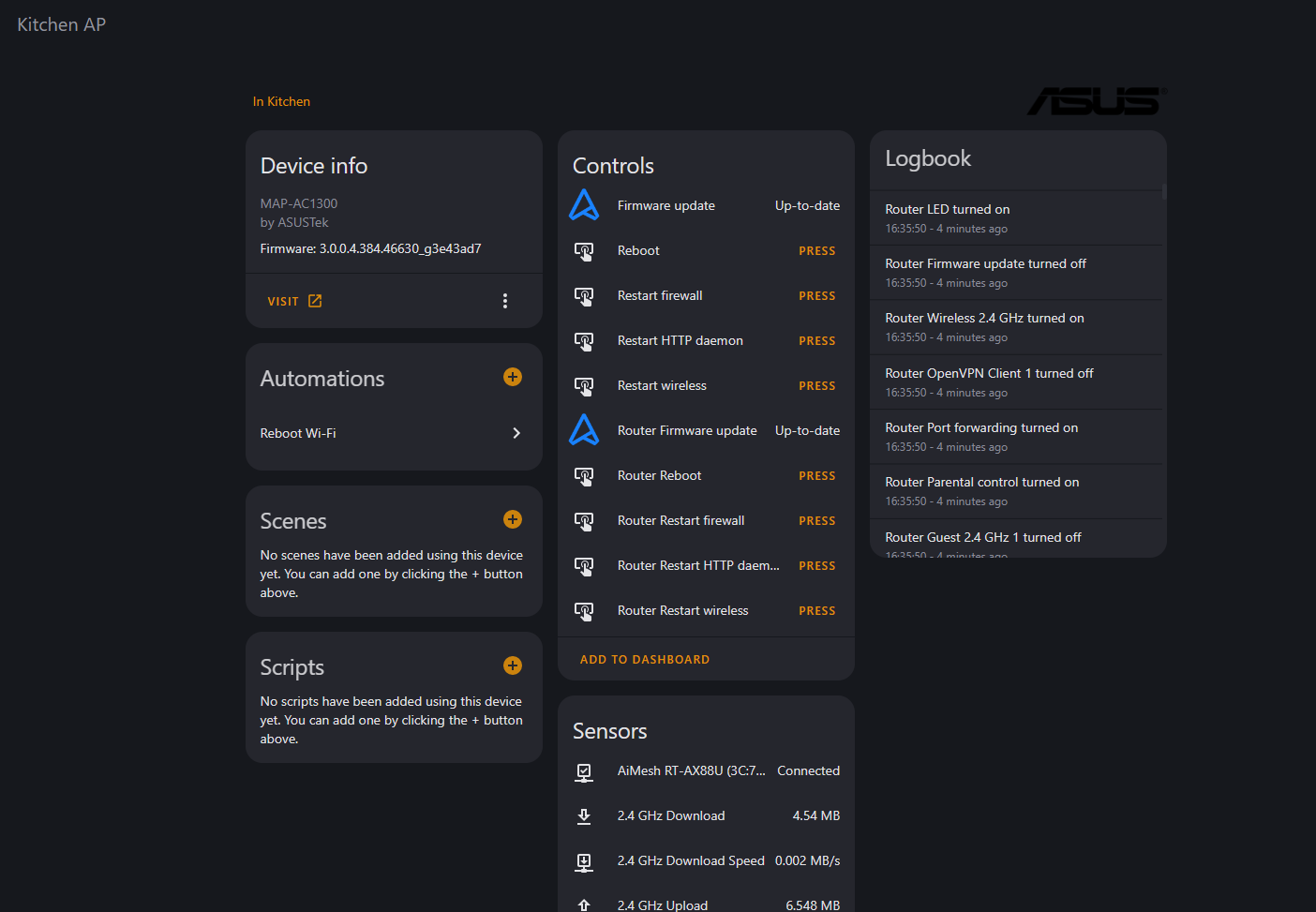Click the Router Firmware update icon
This screenshot has height=912, width=1316.
[x=584, y=430]
